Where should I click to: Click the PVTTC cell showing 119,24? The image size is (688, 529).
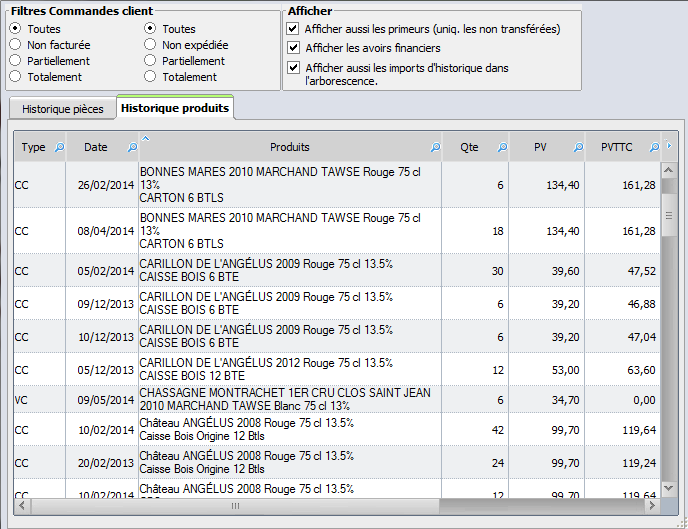click(623, 462)
